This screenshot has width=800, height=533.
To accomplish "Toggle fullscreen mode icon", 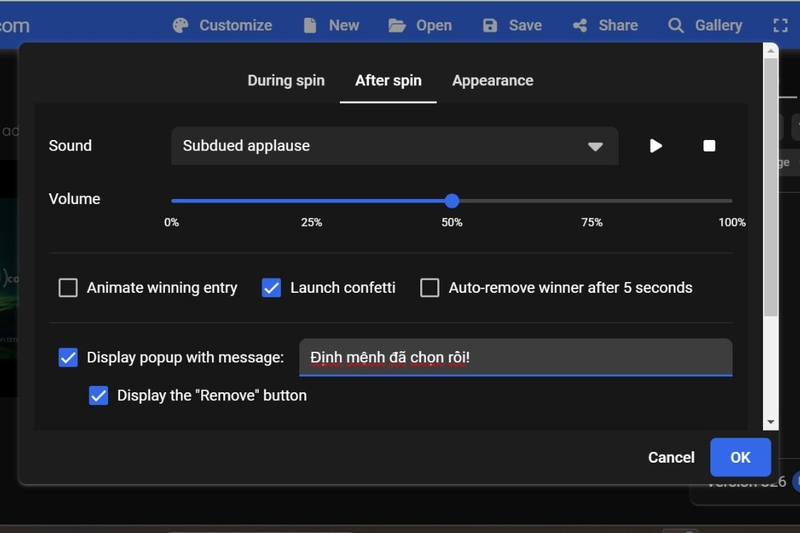I will pos(780,26).
